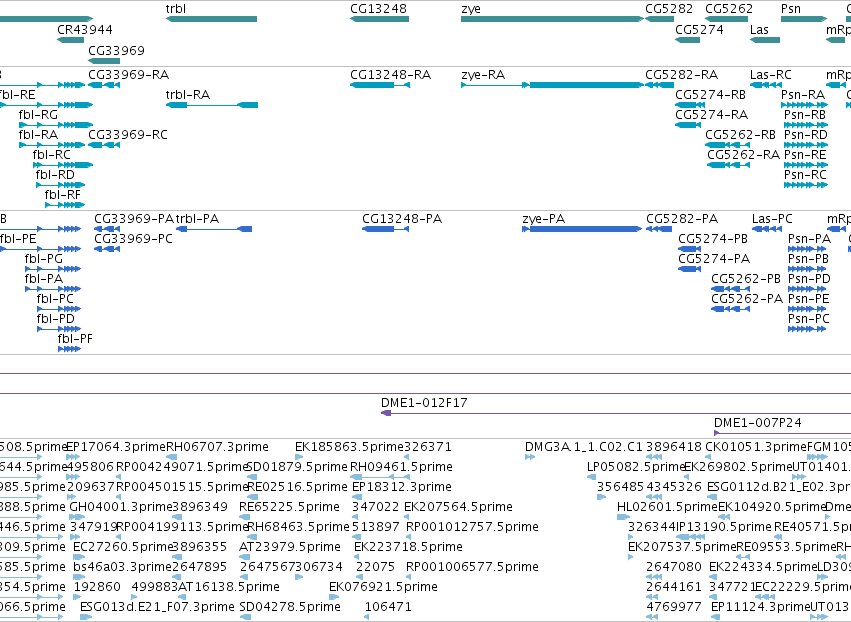The width and height of the screenshot is (851, 622).
Task: Open EST EK185863.5prime label
Action: coord(349,447)
